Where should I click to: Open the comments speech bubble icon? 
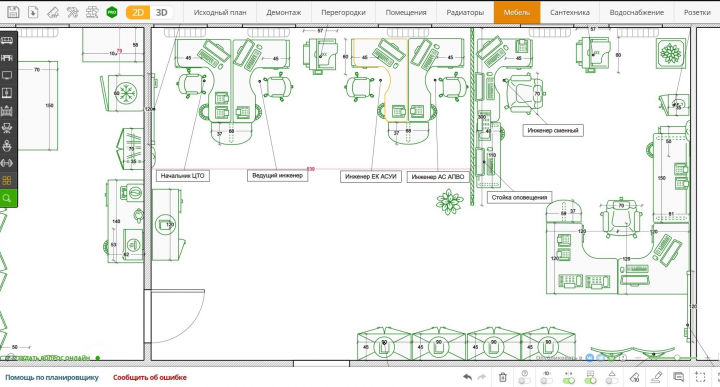[x=678, y=377]
